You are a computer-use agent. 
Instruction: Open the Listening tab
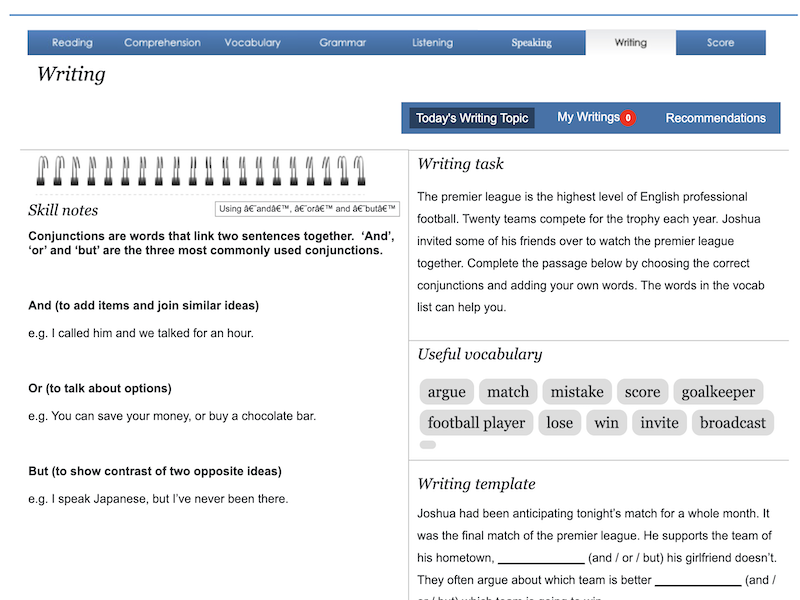(432, 43)
